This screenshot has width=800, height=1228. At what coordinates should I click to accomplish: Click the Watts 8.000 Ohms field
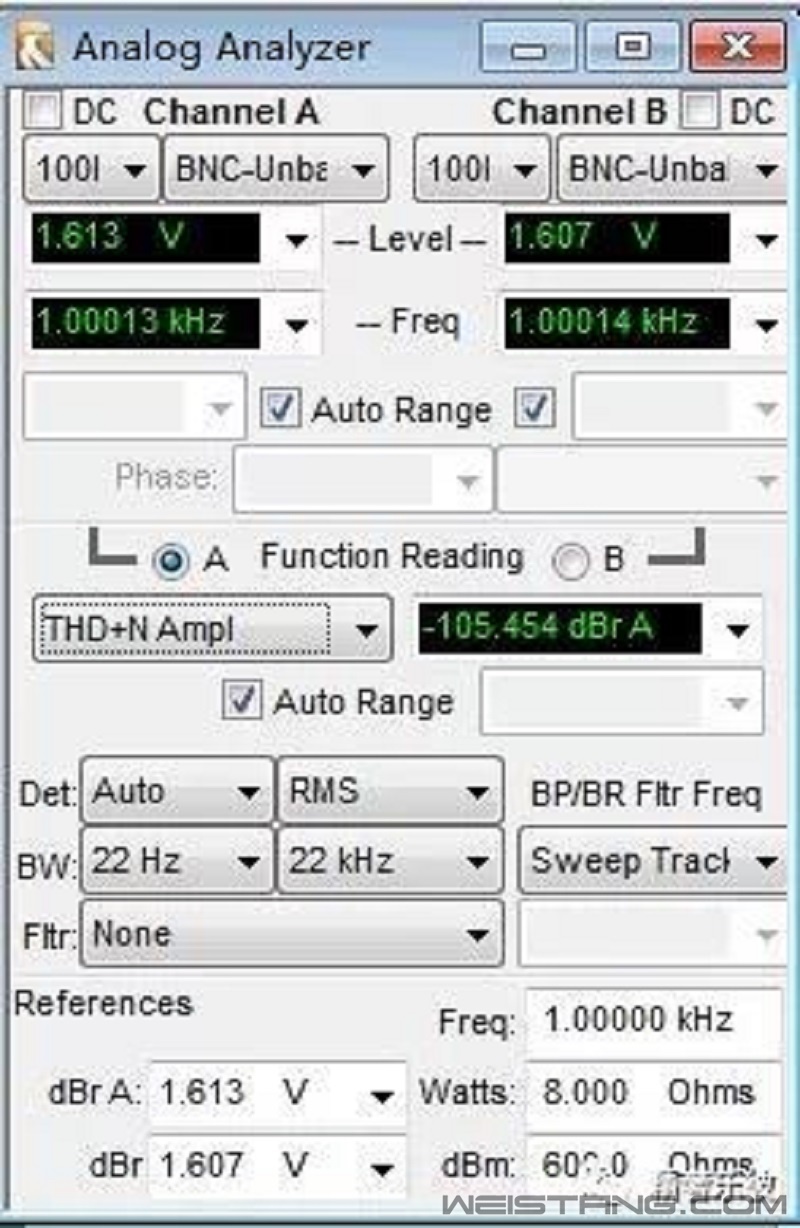tap(653, 1092)
